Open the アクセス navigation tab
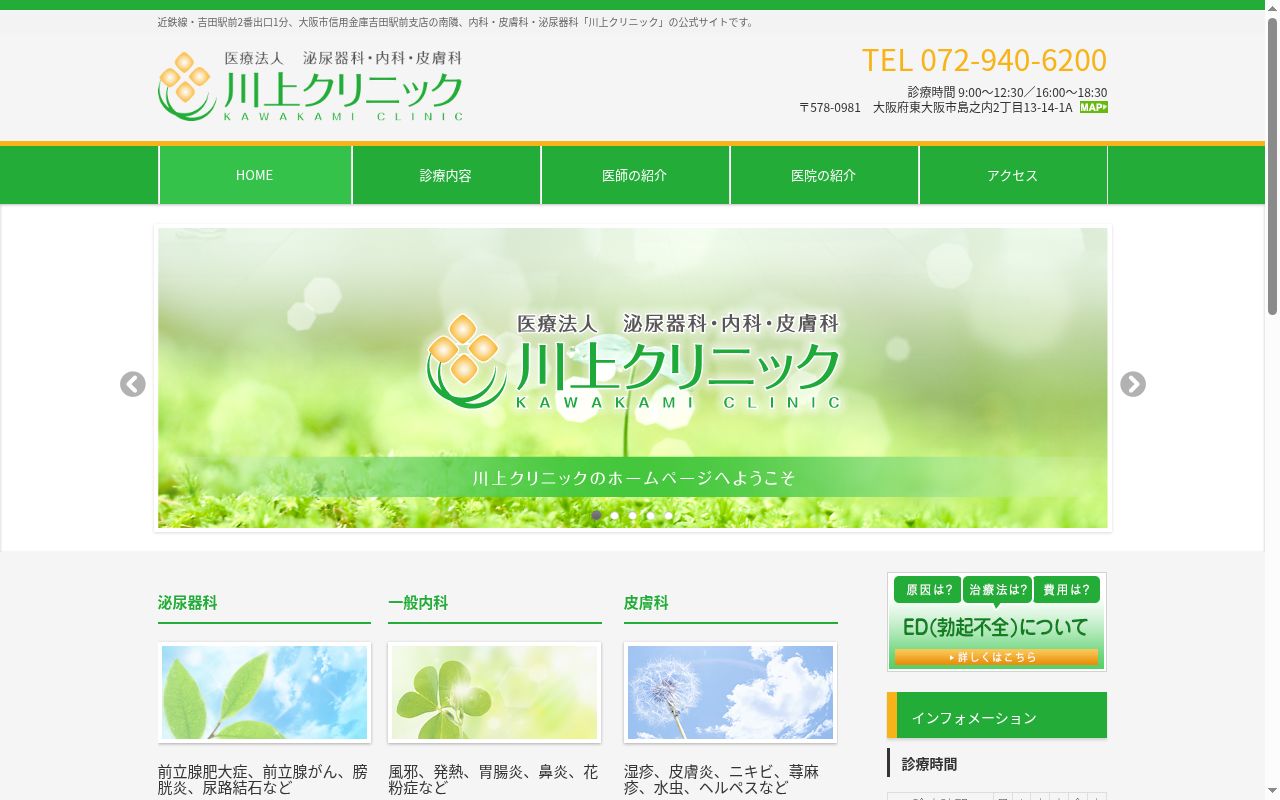 [1013, 175]
